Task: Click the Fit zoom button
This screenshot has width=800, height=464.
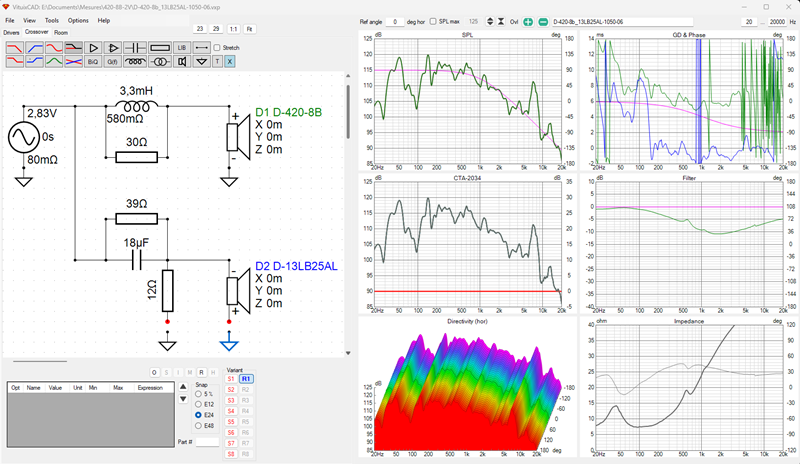Action: (x=249, y=29)
